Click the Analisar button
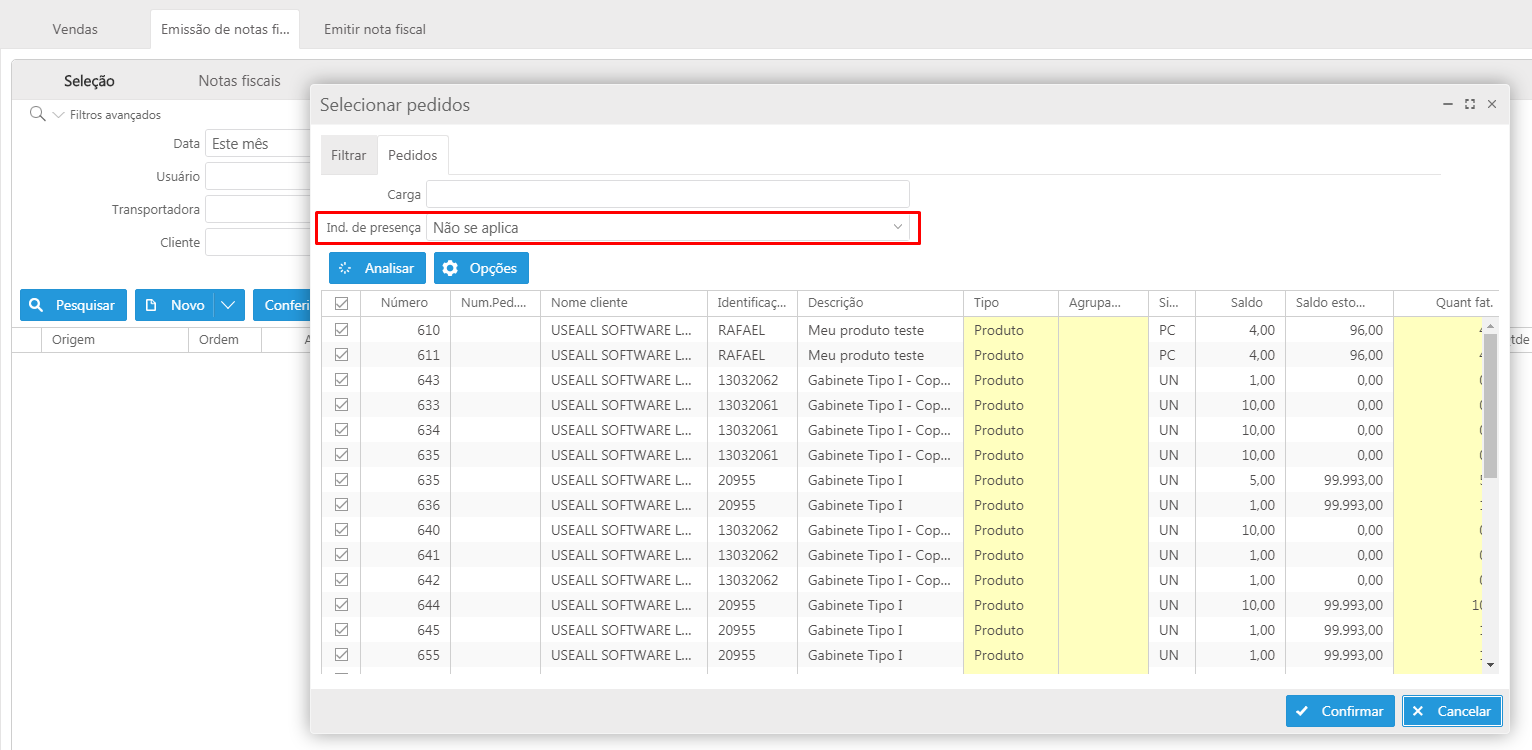 click(378, 268)
